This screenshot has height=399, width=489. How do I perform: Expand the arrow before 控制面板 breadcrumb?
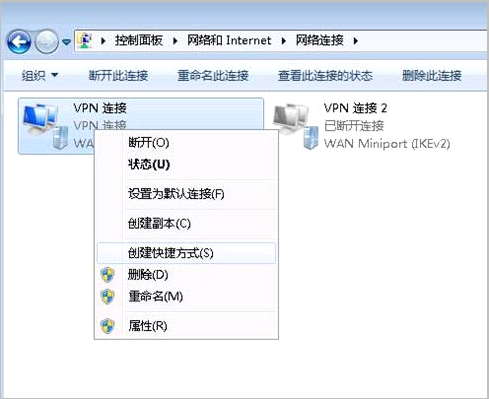tap(103, 41)
